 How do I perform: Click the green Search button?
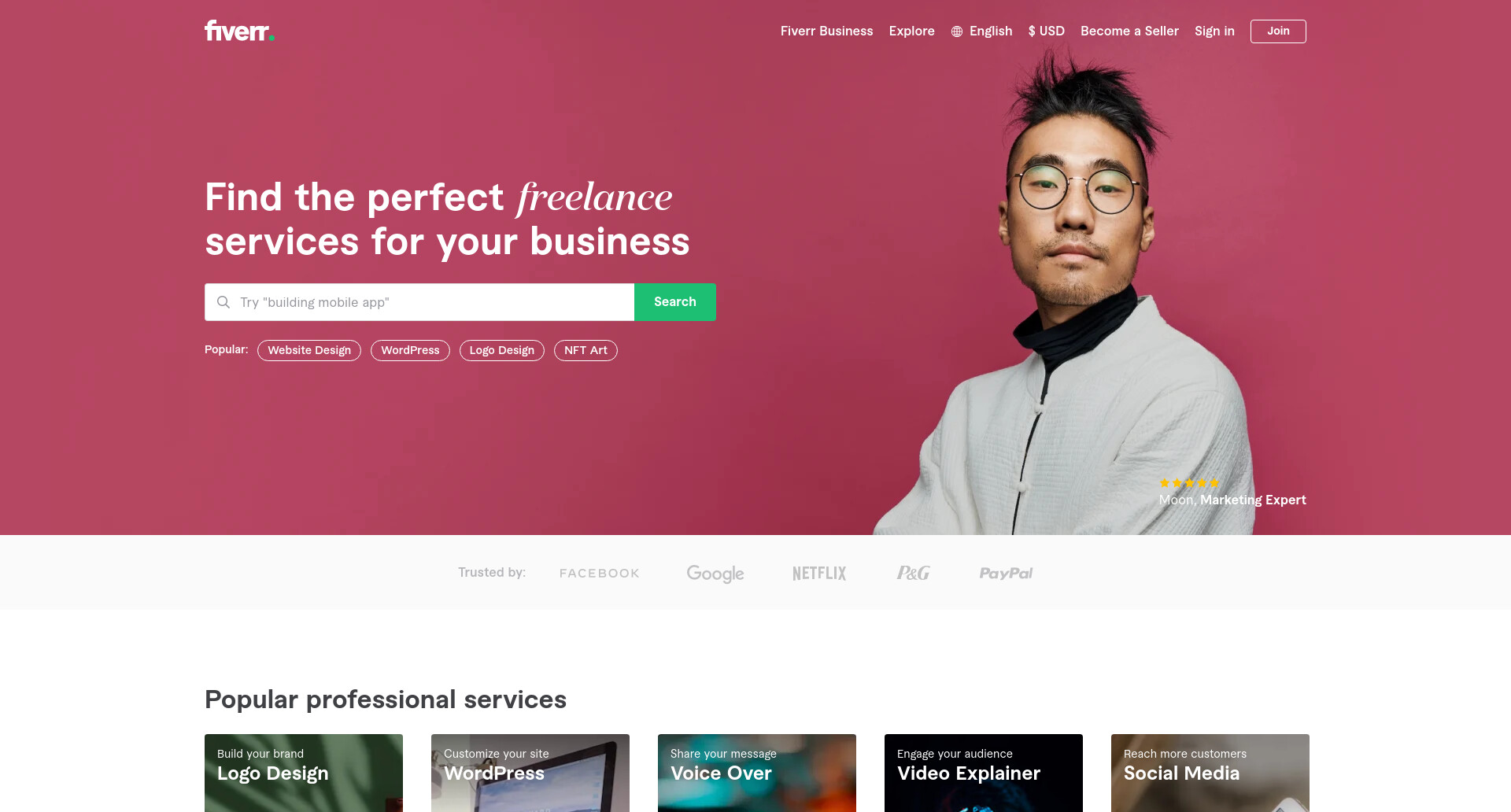click(x=675, y=302)
